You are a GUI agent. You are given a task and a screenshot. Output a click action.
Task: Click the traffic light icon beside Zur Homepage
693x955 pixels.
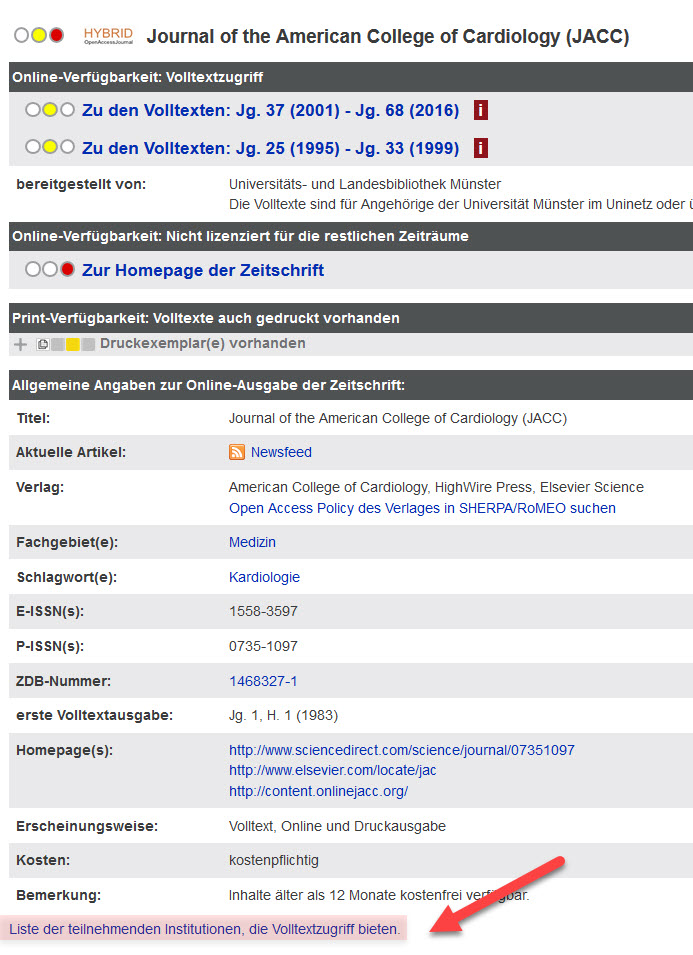[50, 270]
